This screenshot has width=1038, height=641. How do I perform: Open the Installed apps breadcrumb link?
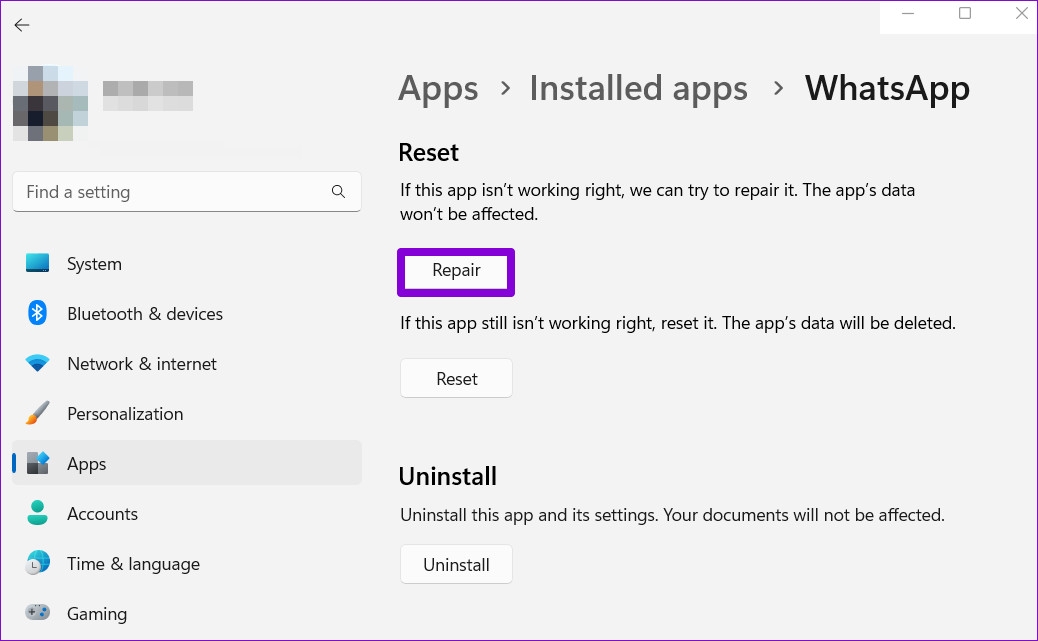[x=638, y=89]
